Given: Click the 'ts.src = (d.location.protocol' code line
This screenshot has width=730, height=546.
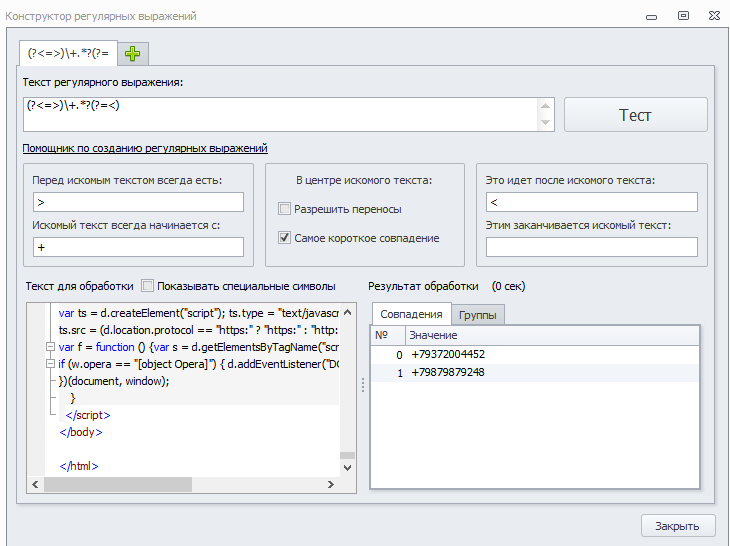Looking at the screenshot, I should pos(198,330).
